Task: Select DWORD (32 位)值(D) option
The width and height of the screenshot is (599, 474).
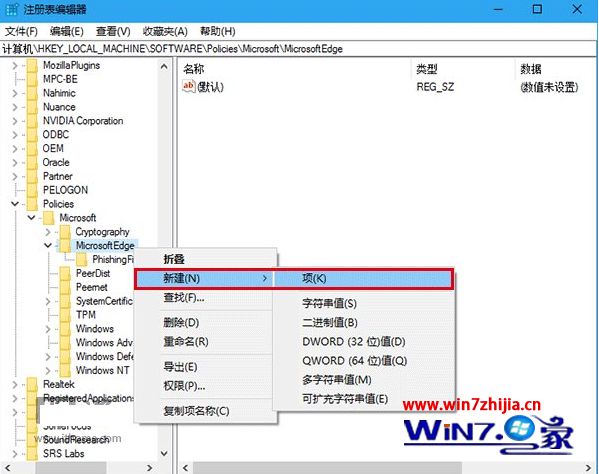Action: [354, 341]
